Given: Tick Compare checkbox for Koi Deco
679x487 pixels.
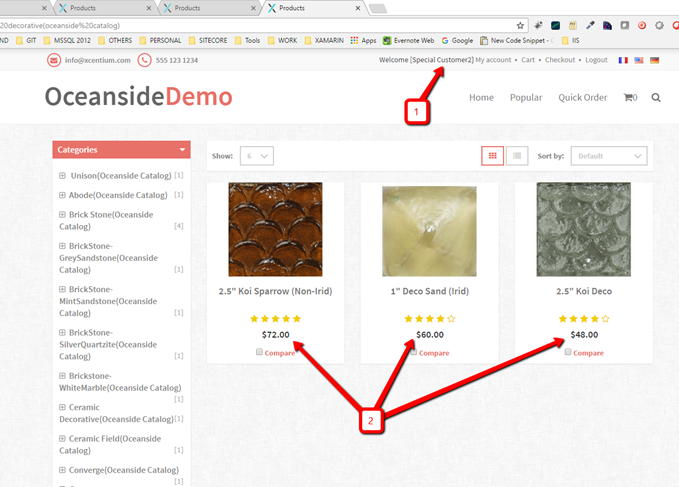Looking at the screenshot, I should 568,352.
